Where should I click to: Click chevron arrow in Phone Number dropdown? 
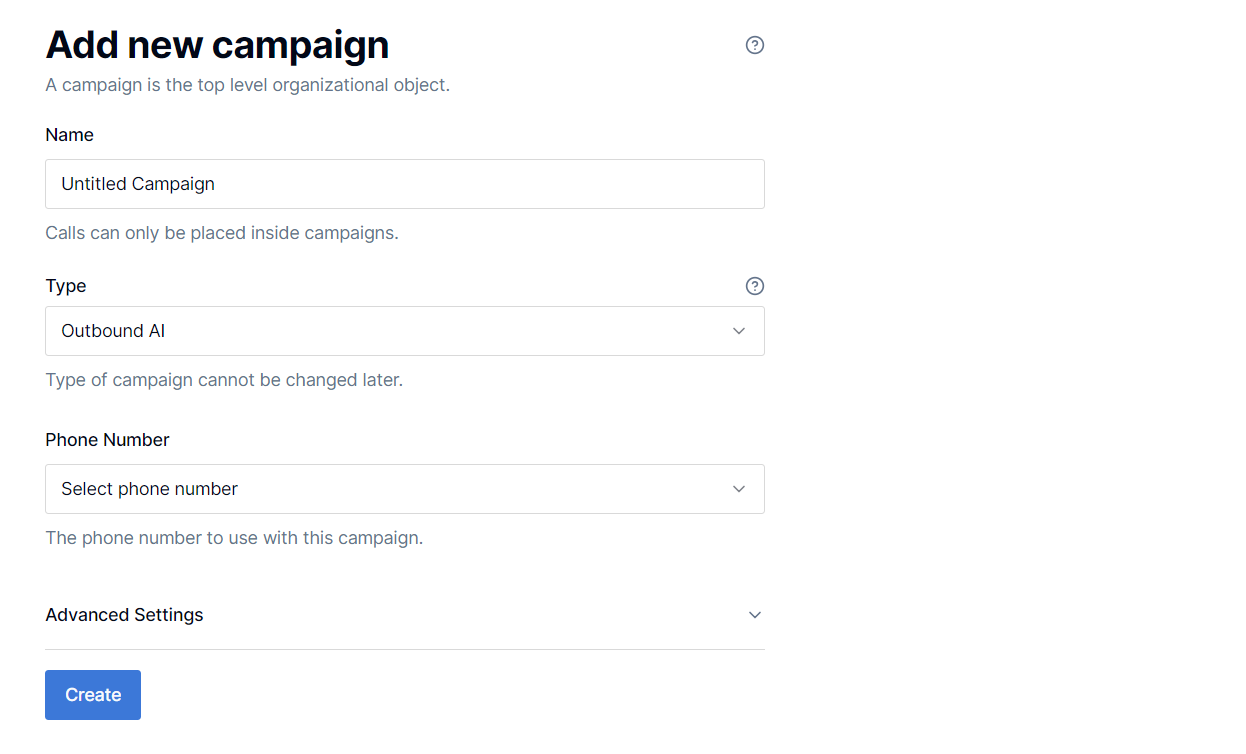[x=739, y=489]
